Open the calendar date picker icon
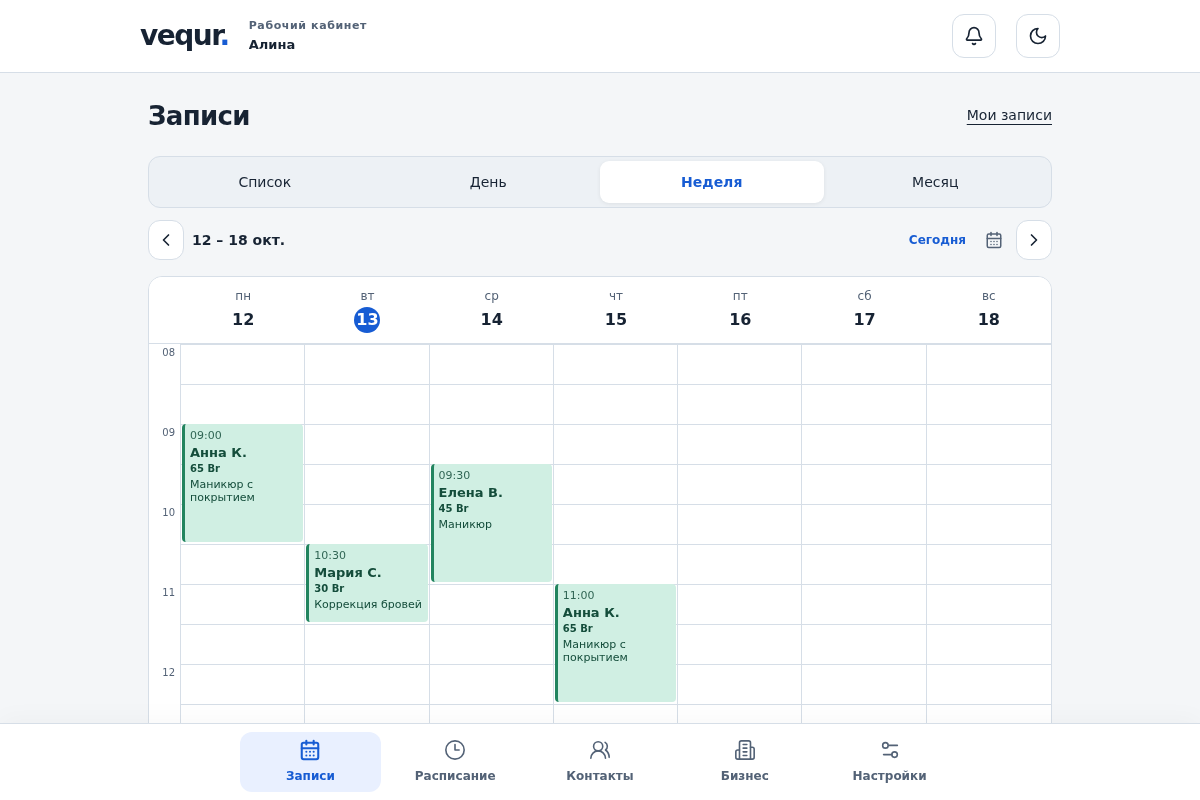 [994, 240]
